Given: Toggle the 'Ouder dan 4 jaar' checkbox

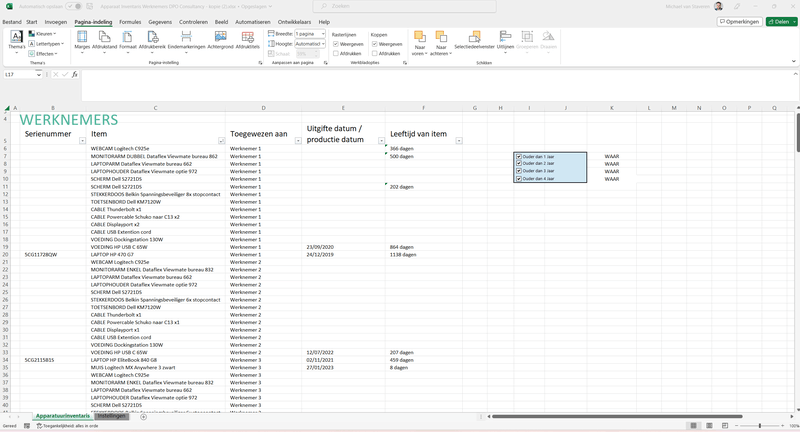Looking at the screenshot, I should click(x=519, y=178).
